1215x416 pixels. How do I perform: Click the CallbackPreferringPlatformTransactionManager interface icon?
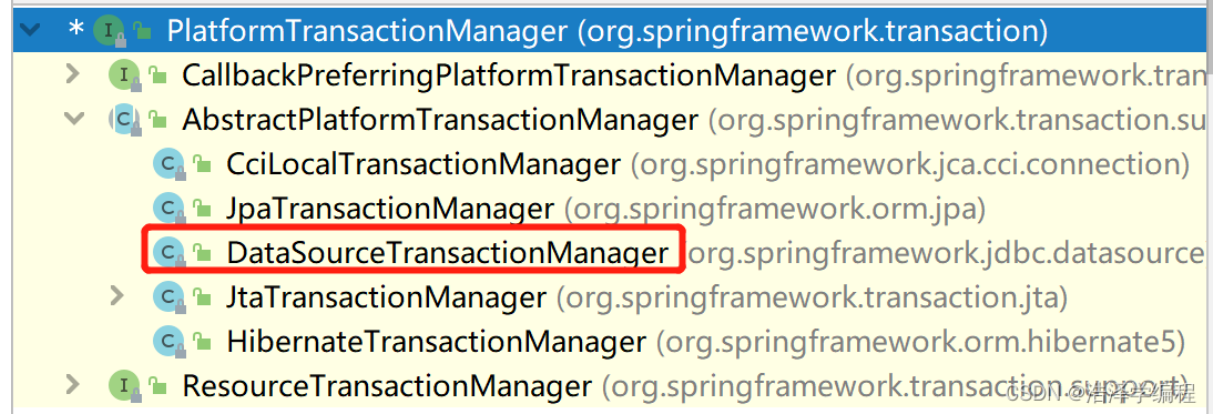point(121,75)
